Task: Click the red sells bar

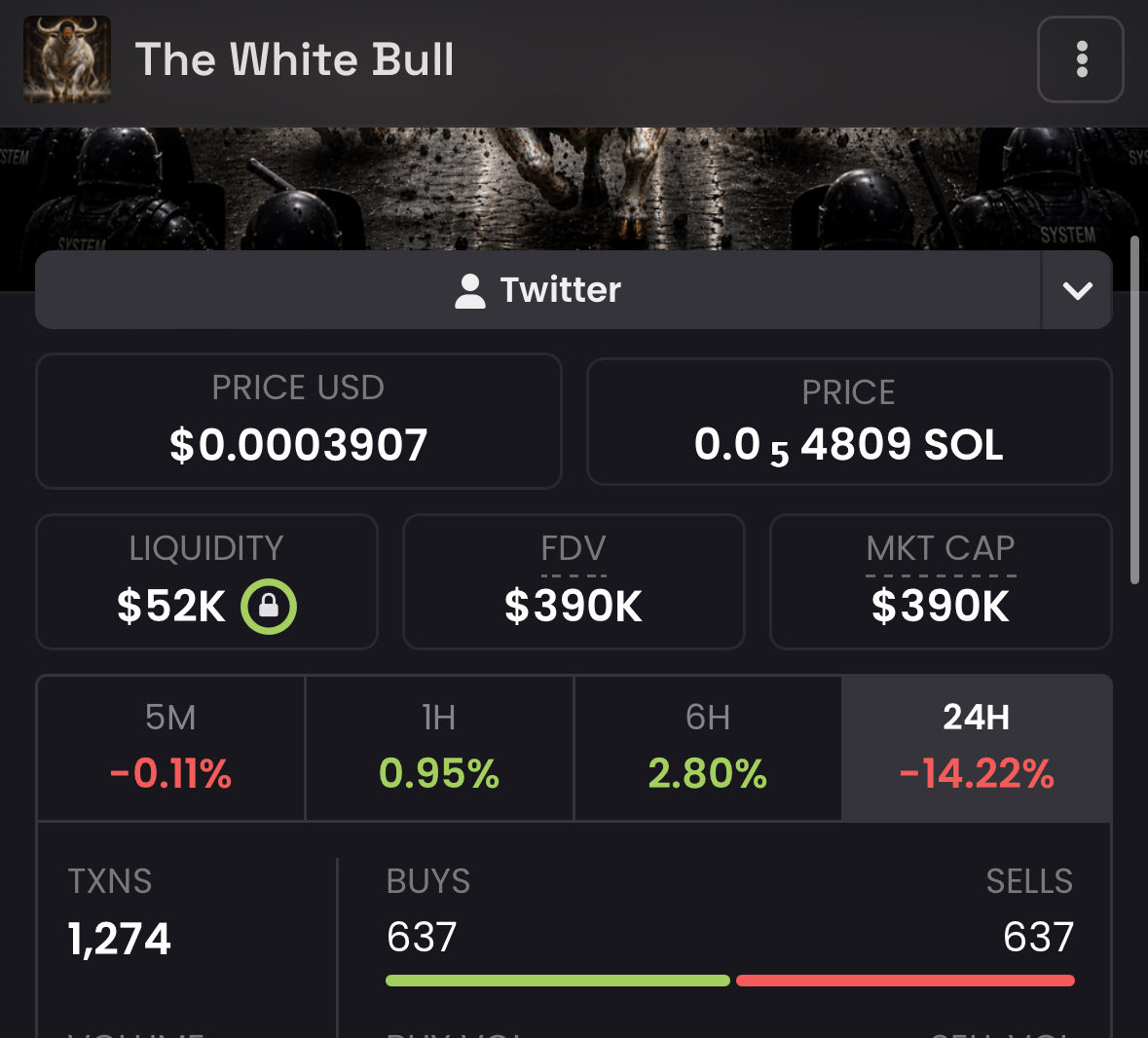Action: (x=905, y=981)
